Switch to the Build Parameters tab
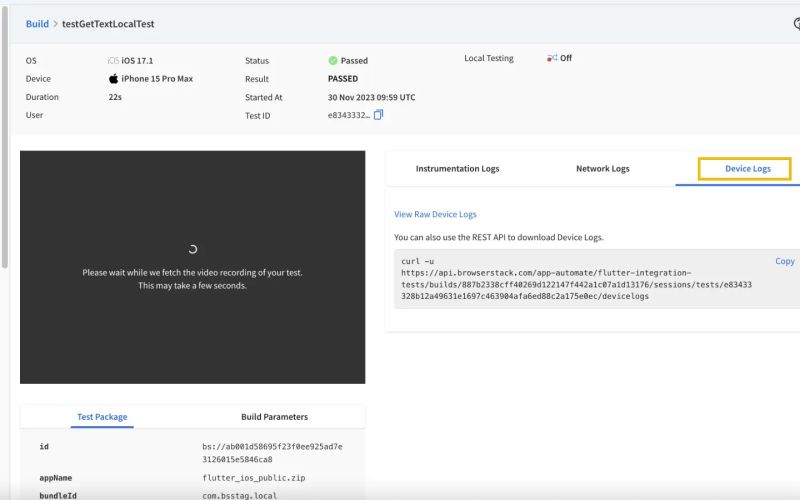Screen dimensions: 800x500 point(274,416)
